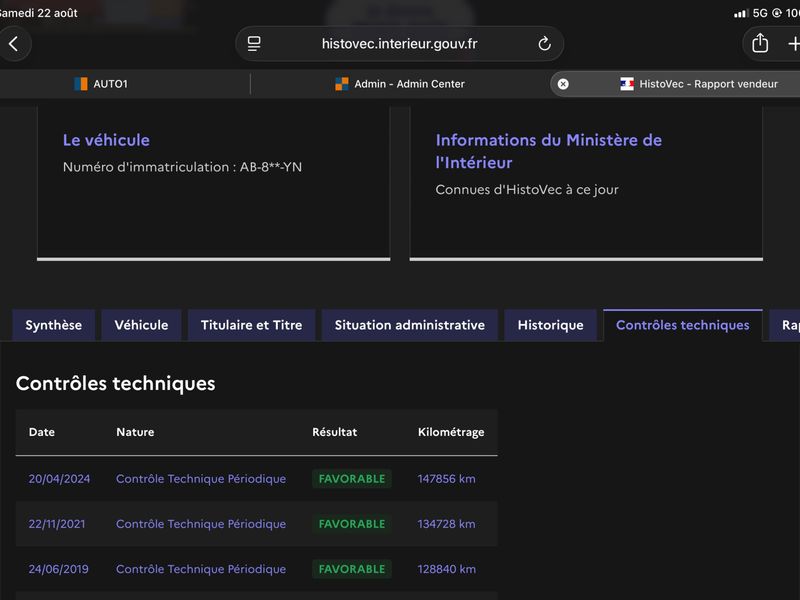Select the date 22/11/2021
The width and height of the screenshot is (800, 600).
click(x=57, y=524)
